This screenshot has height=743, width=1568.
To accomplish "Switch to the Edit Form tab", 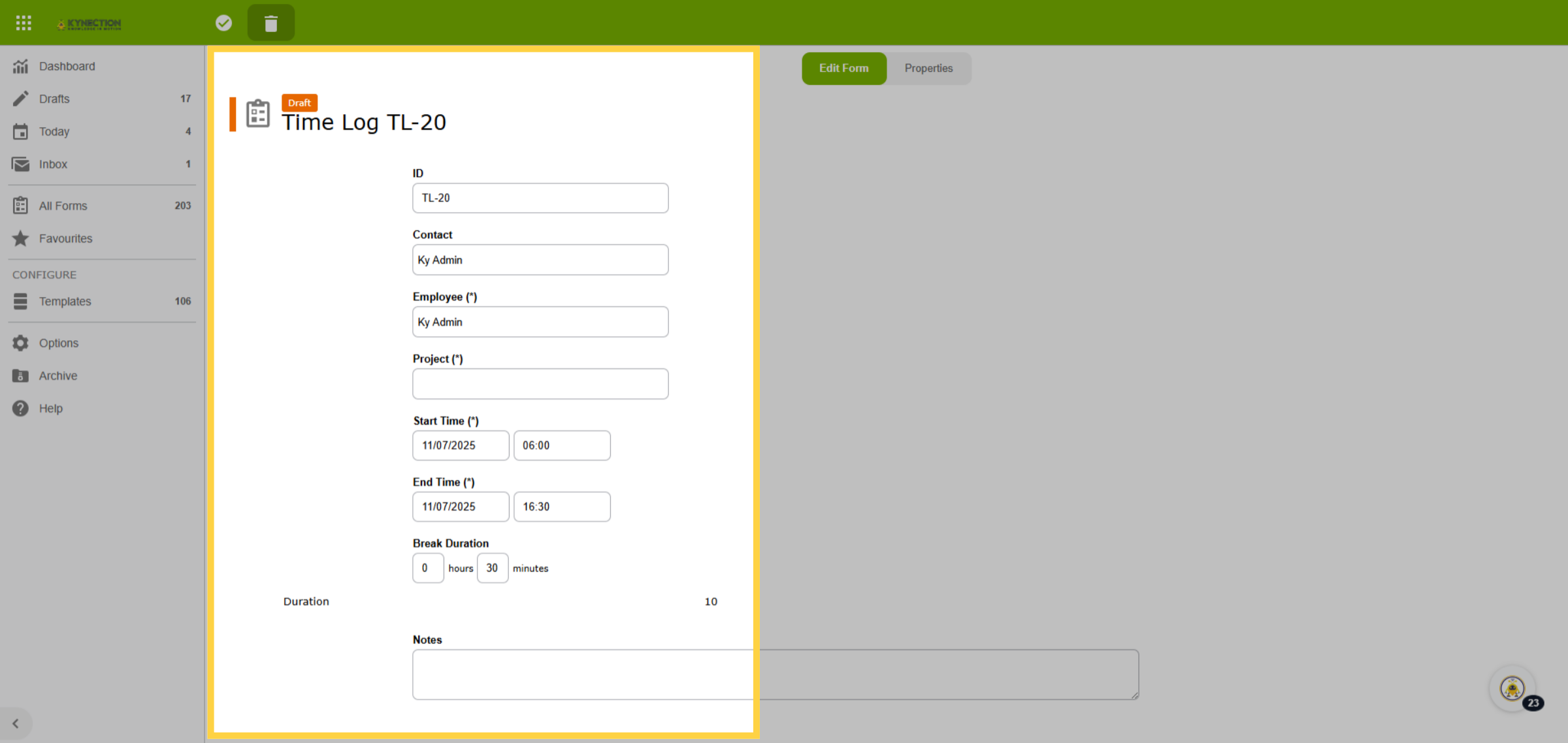I will coord(844,68).
